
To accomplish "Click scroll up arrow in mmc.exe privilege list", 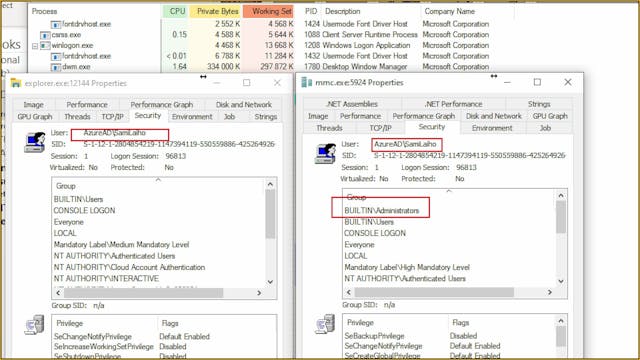I will tap(561, 321).
